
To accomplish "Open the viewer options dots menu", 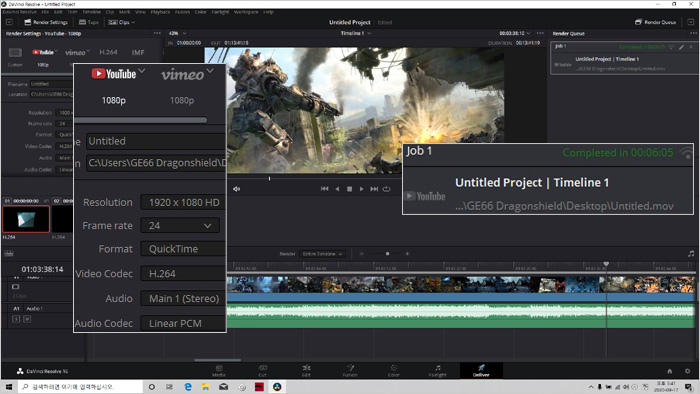I will click(540, 33).
